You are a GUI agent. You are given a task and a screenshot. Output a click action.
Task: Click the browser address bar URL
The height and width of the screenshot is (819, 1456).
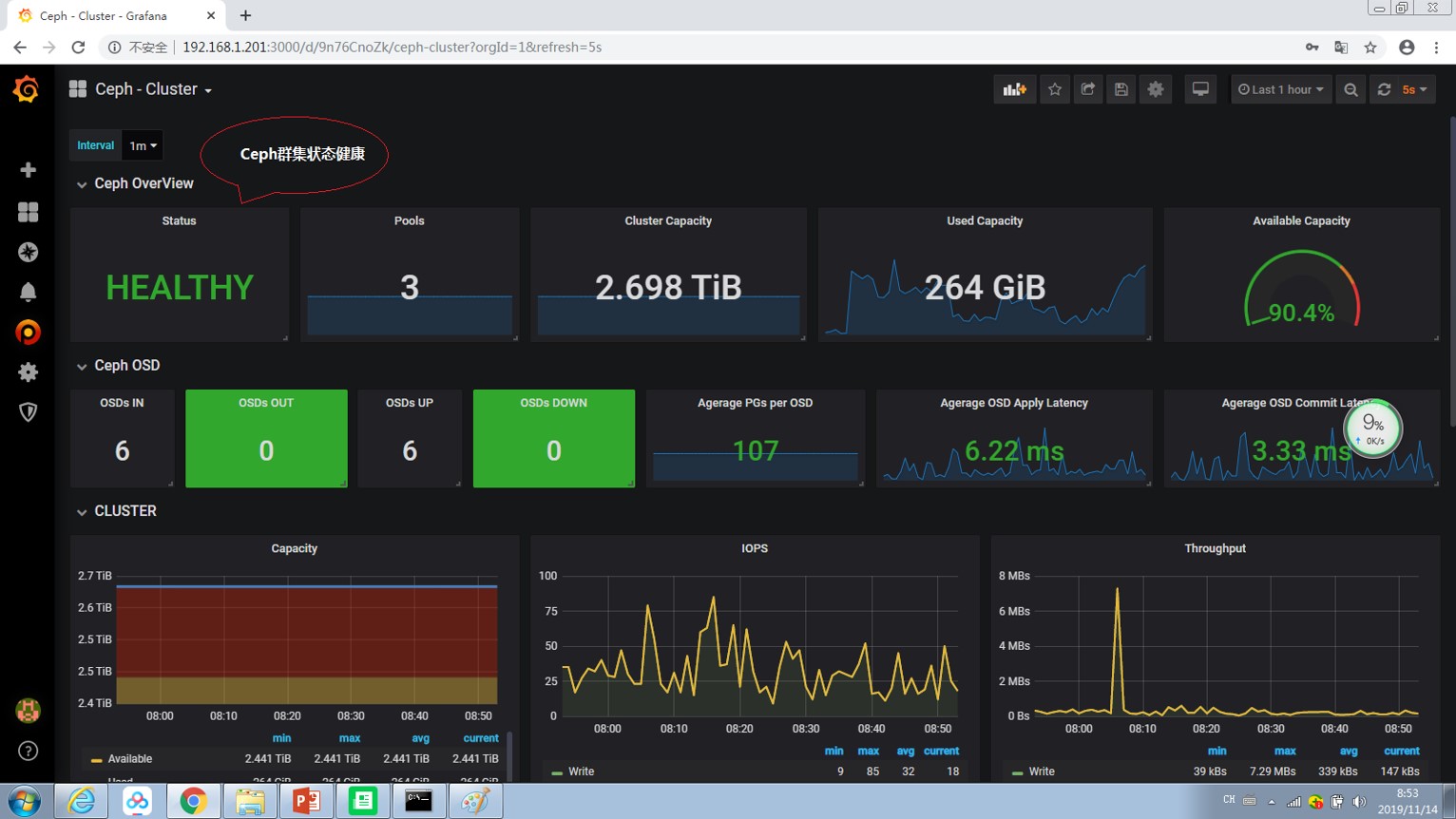coord(392,48)
